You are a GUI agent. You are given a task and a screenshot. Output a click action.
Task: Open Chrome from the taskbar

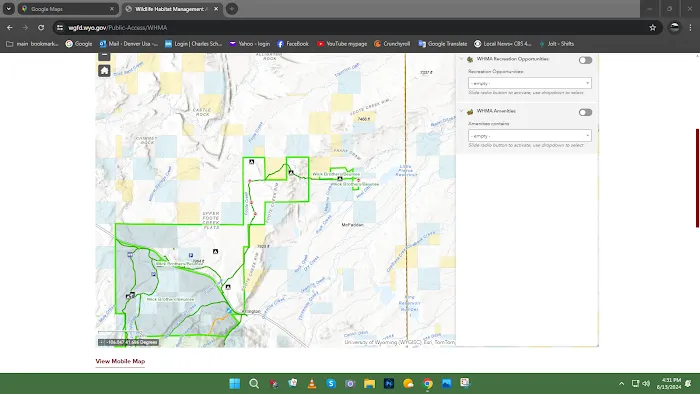pos(428,383)
